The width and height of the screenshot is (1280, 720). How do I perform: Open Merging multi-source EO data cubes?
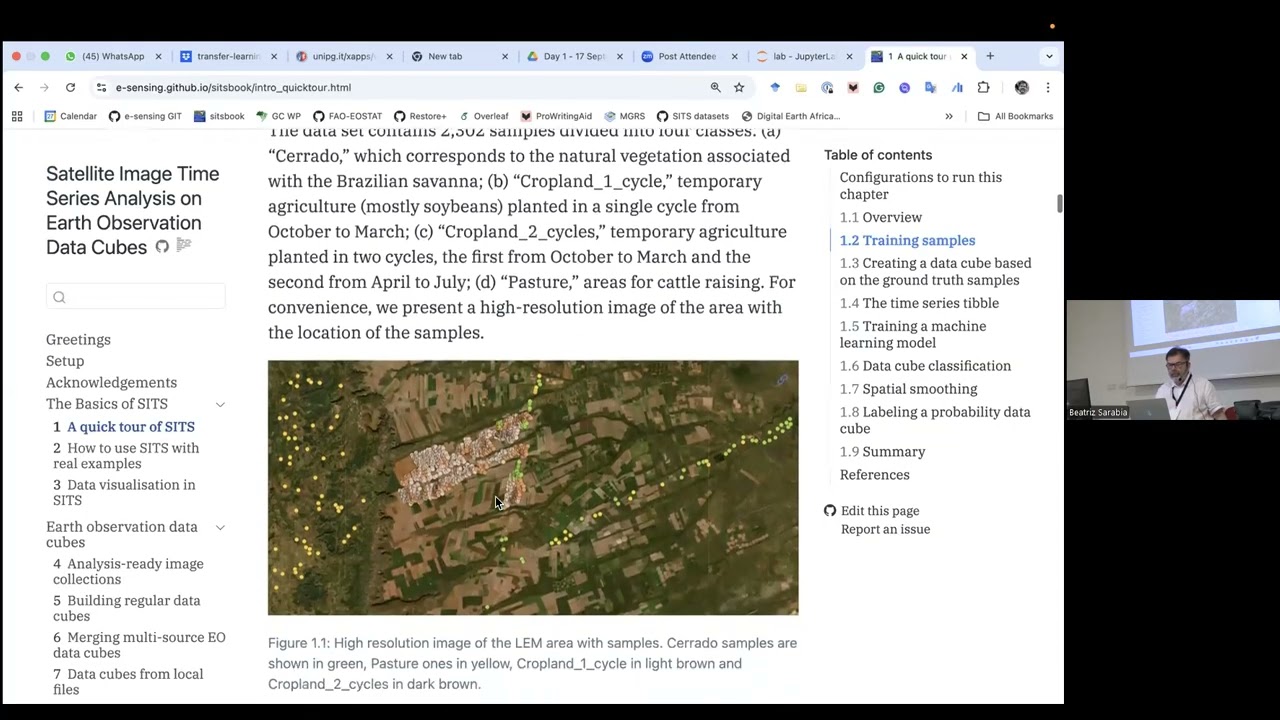[x=139, y=645]
